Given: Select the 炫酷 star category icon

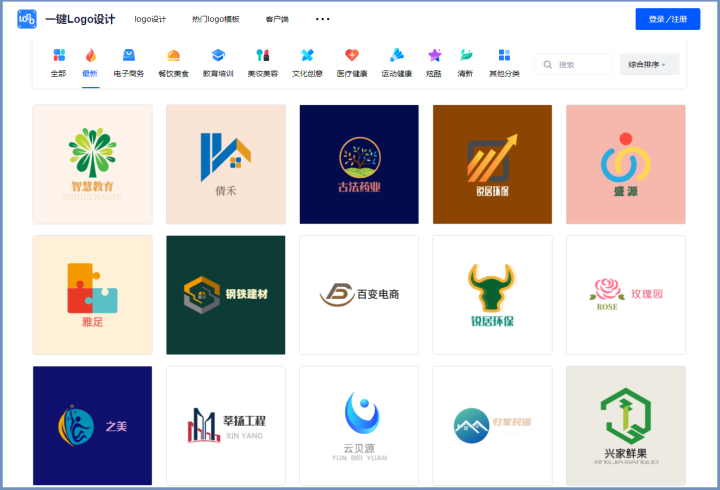Looking at the screenshot, I should (434, 56).
